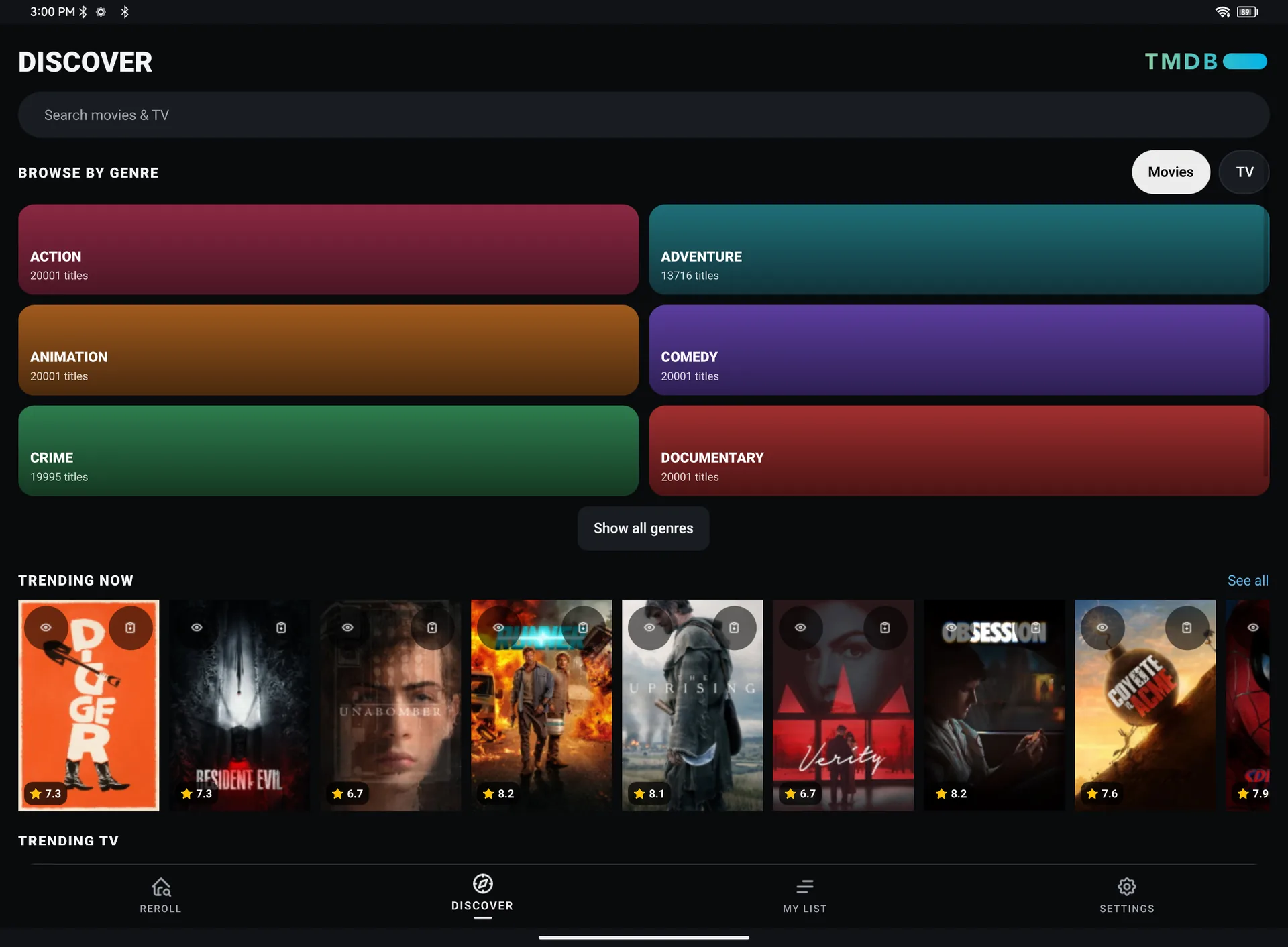Tap clipboard icon on Coyote vs Acme poster
The height and width of the screenshot is (947, 1288).
[x=1187, y=628]
